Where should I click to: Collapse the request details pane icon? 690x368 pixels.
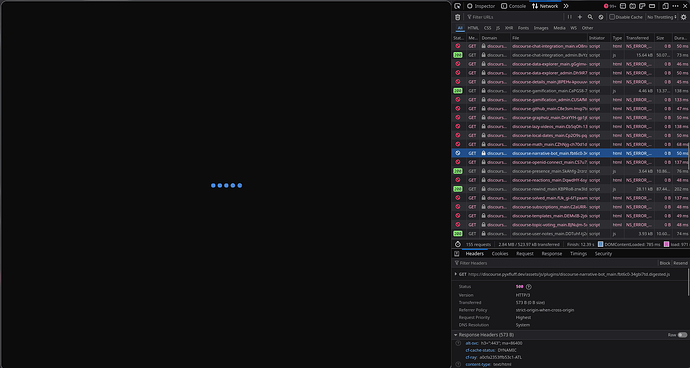pos(457,254)
